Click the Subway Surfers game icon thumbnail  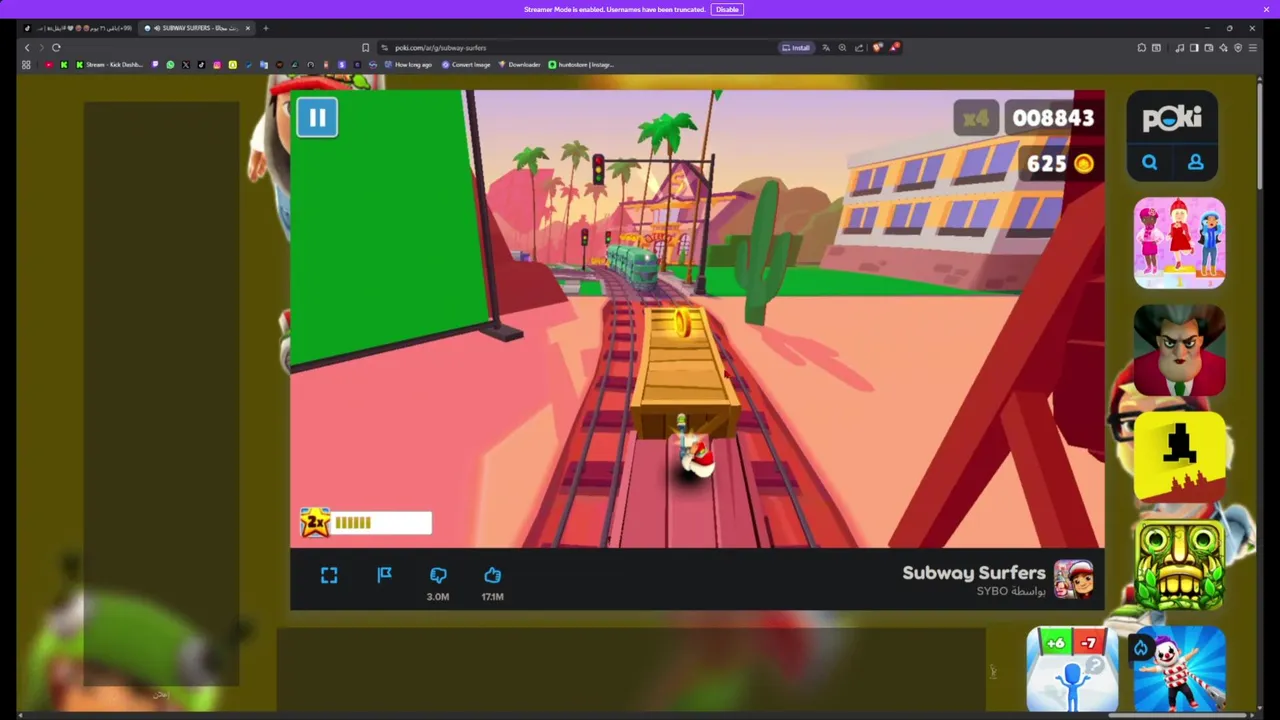(x=1074, y=579)
